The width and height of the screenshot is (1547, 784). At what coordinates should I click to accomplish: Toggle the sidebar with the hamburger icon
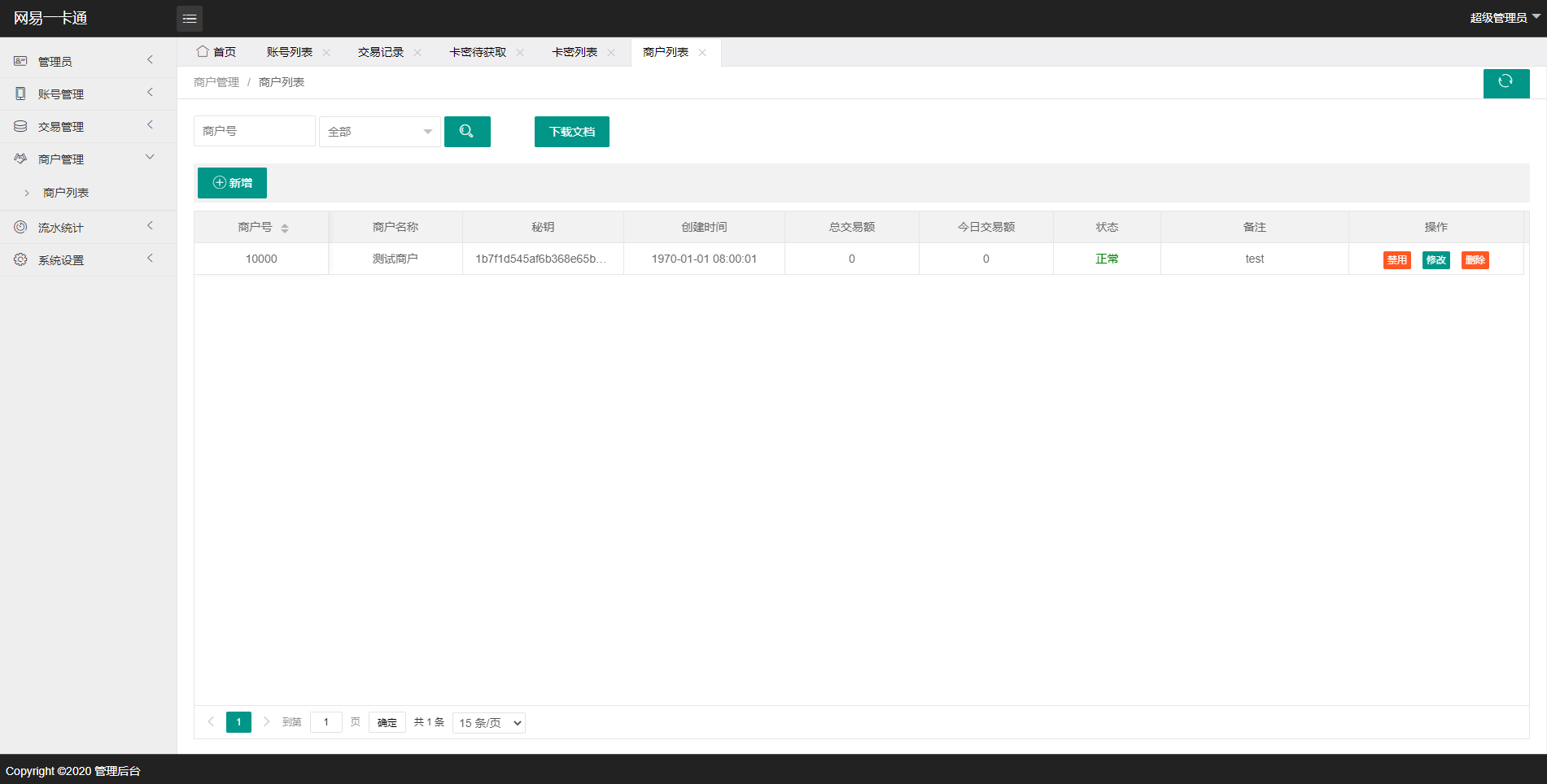tap(190, 18)
